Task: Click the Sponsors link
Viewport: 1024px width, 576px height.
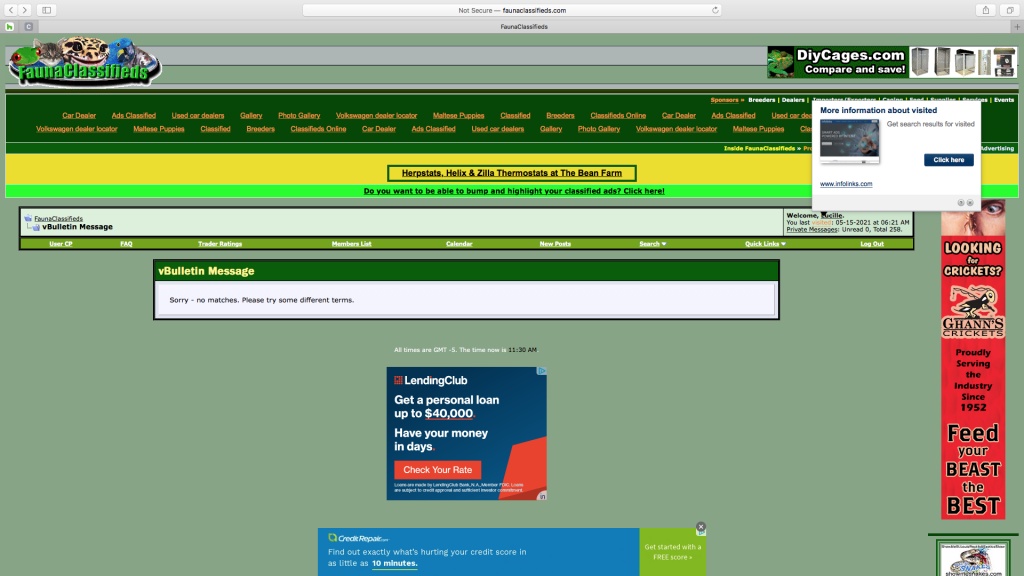Action: coord(724,100)
